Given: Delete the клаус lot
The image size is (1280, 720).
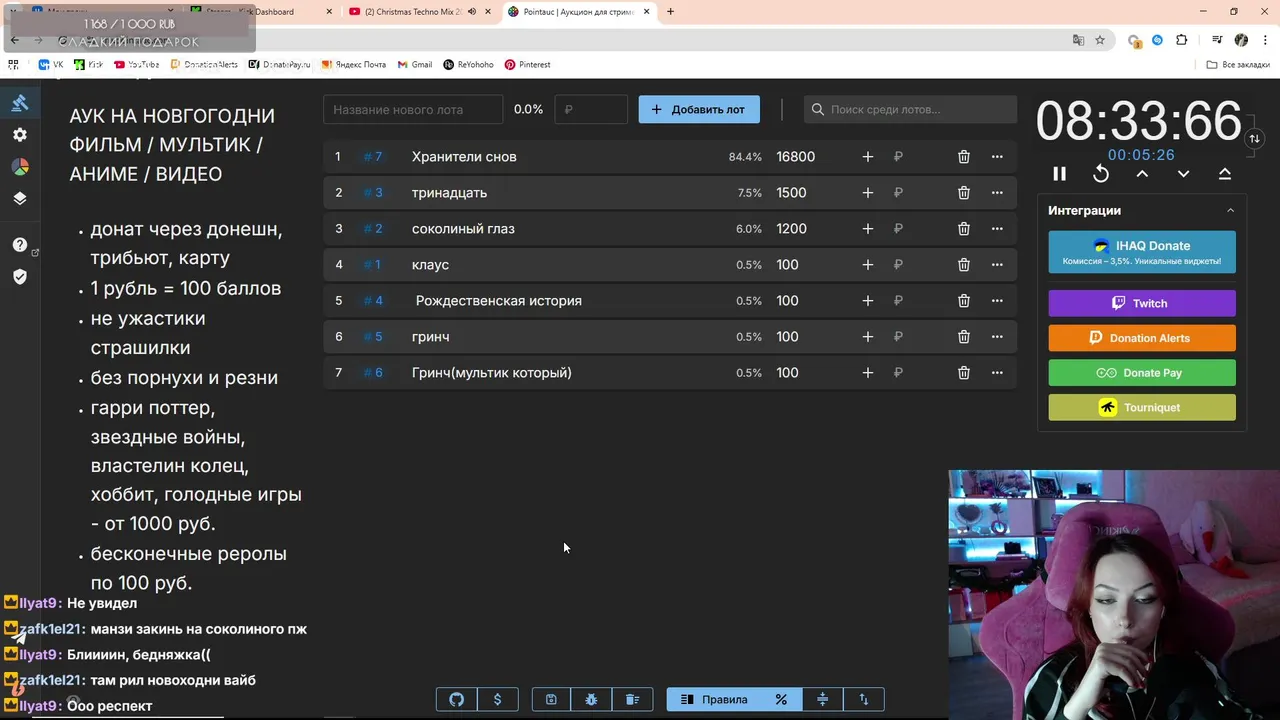Looking at the screenshot, I should pyautogui.click(x=964, y=265).
